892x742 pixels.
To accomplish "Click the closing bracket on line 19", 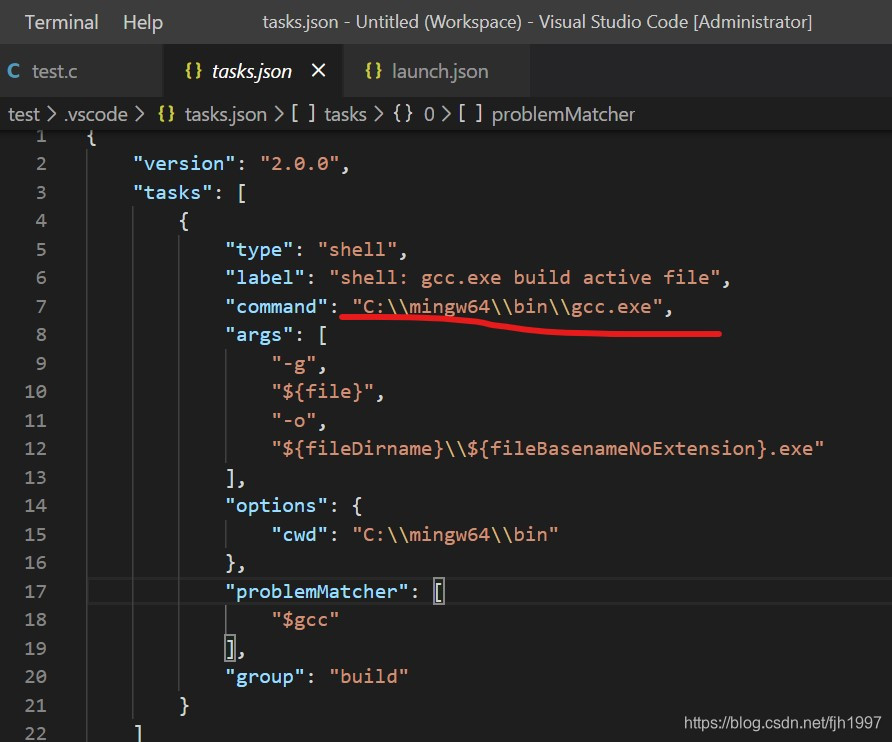I will point(230,649).
